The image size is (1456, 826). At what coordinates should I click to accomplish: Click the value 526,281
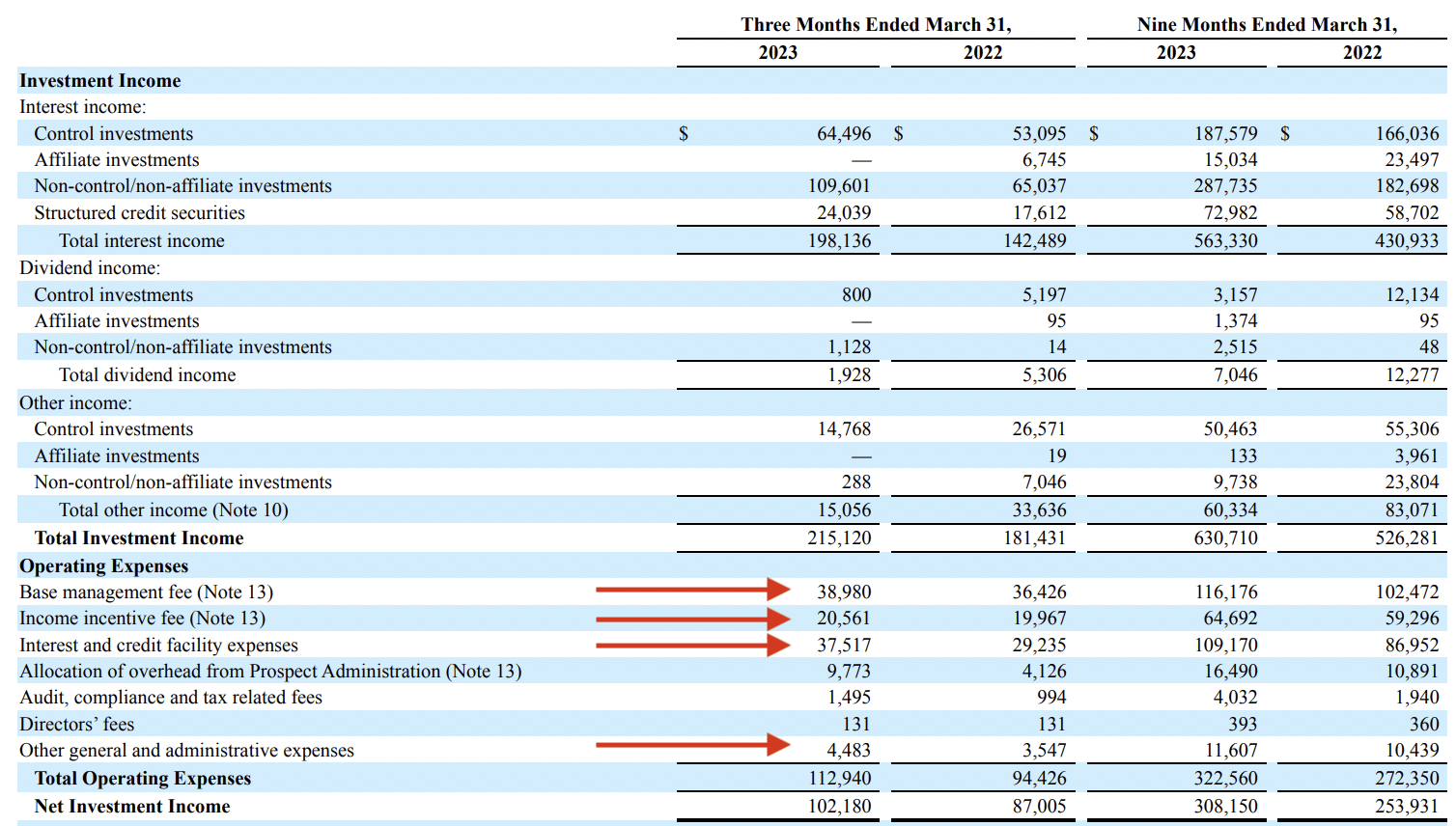click(x=1407, y=538)
